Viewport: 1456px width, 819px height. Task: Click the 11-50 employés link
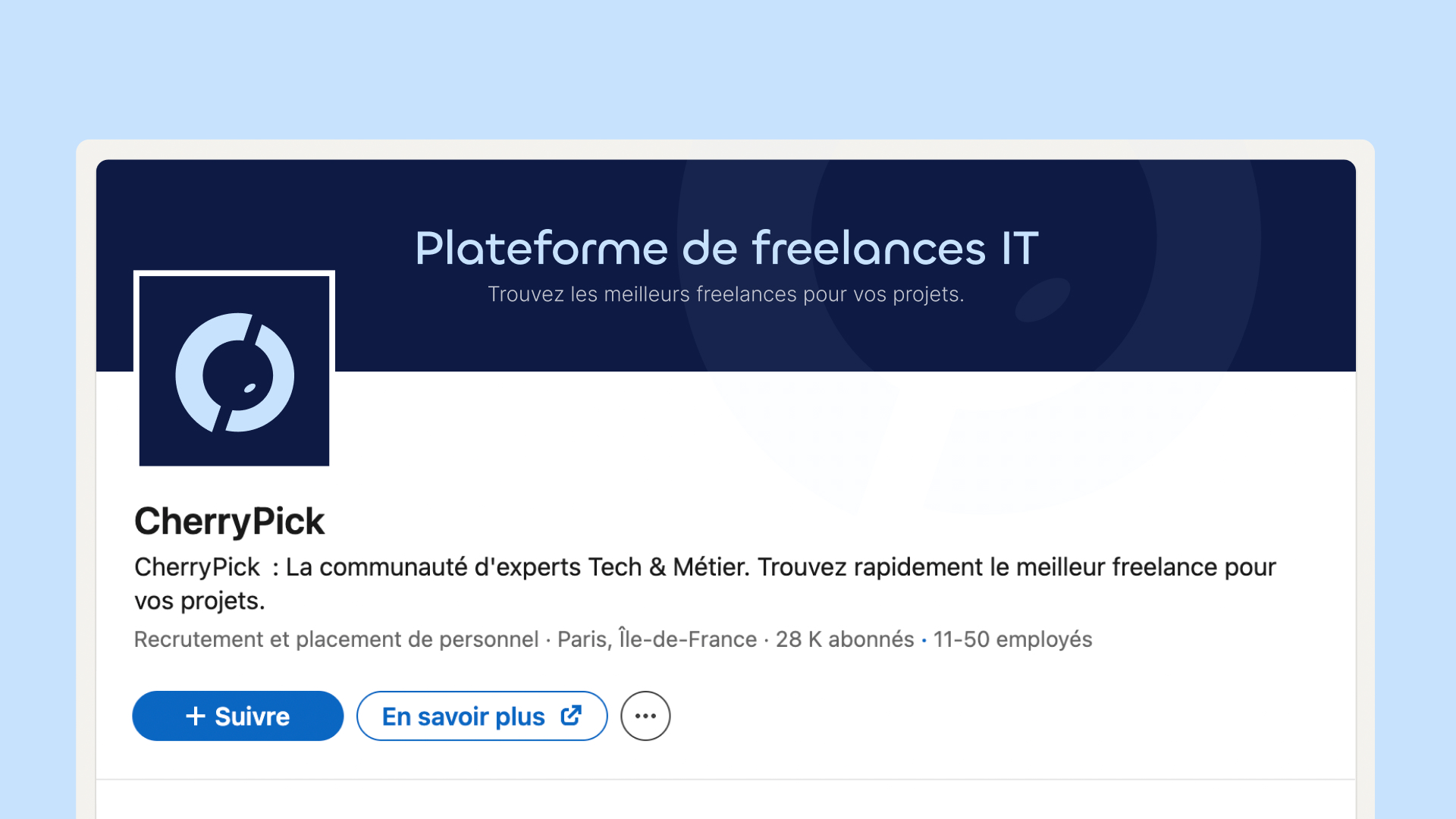1012,639
